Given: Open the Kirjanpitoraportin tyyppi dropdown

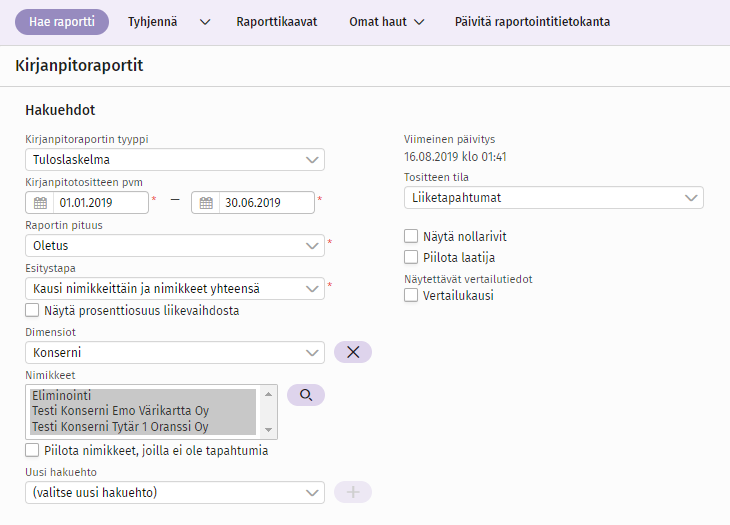Looking at the screenshot, I should pos(174,160).
